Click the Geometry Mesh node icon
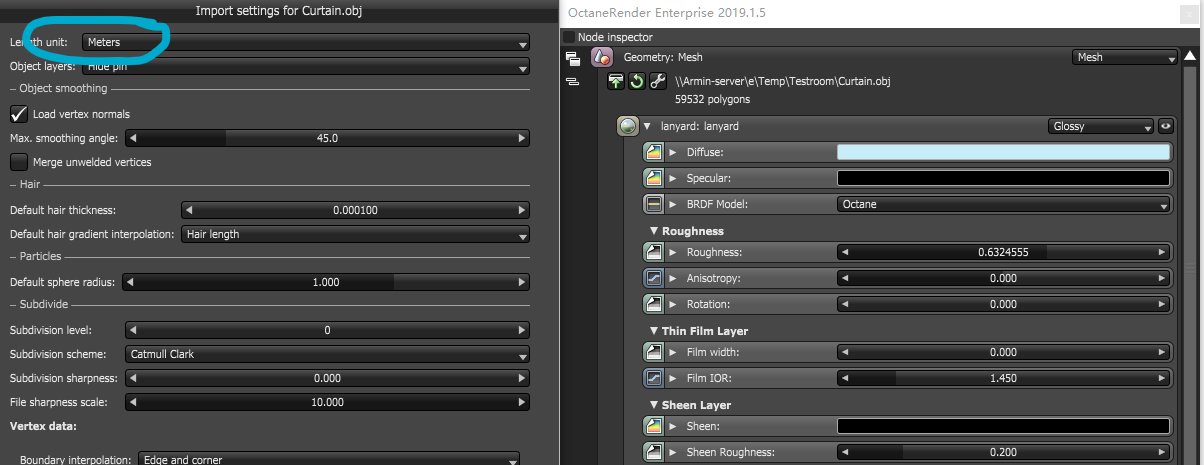The width and height of the screenshot is (1204, 465). click(x=602, y=58)
